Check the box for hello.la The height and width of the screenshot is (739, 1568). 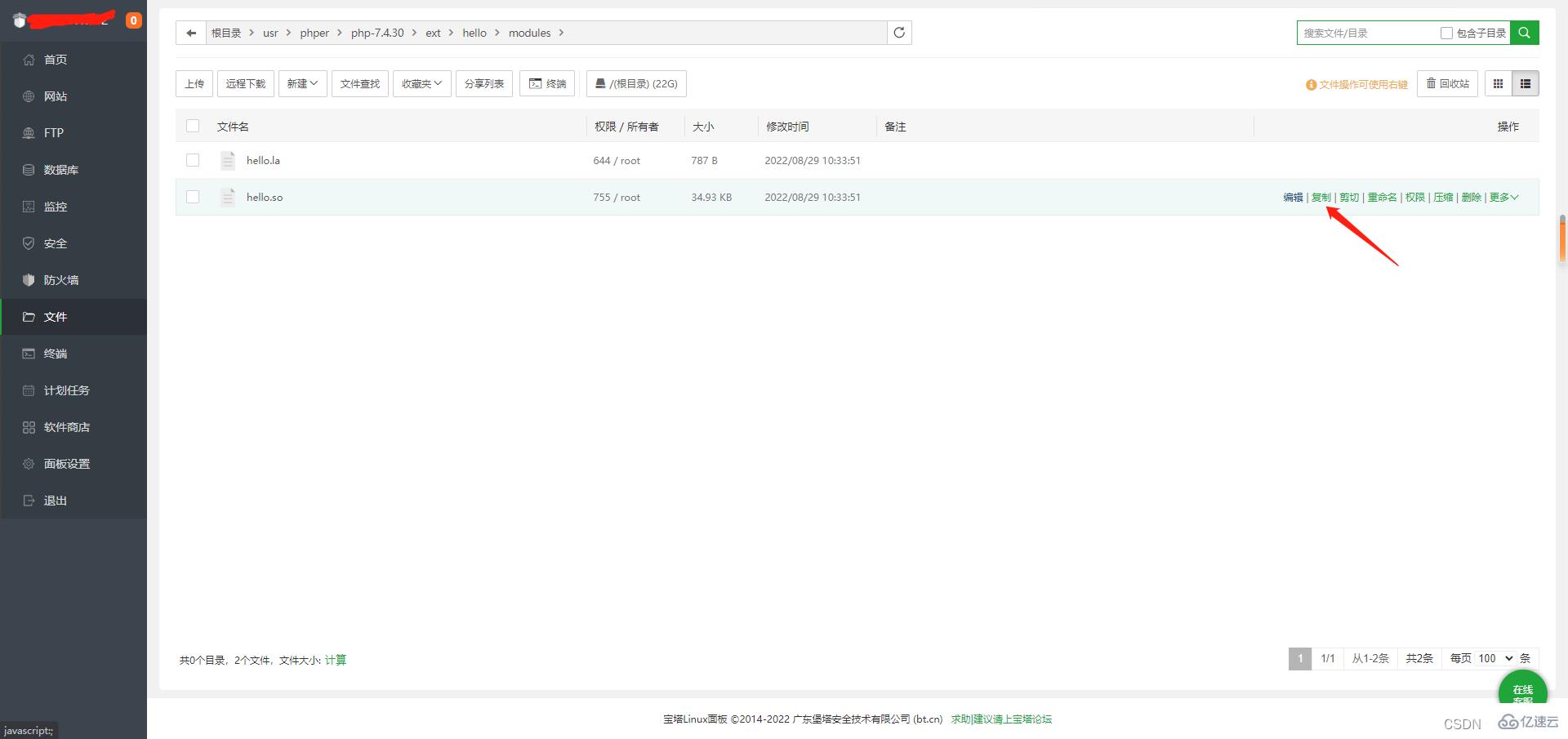pyautogui.click(x=193, y=160)
